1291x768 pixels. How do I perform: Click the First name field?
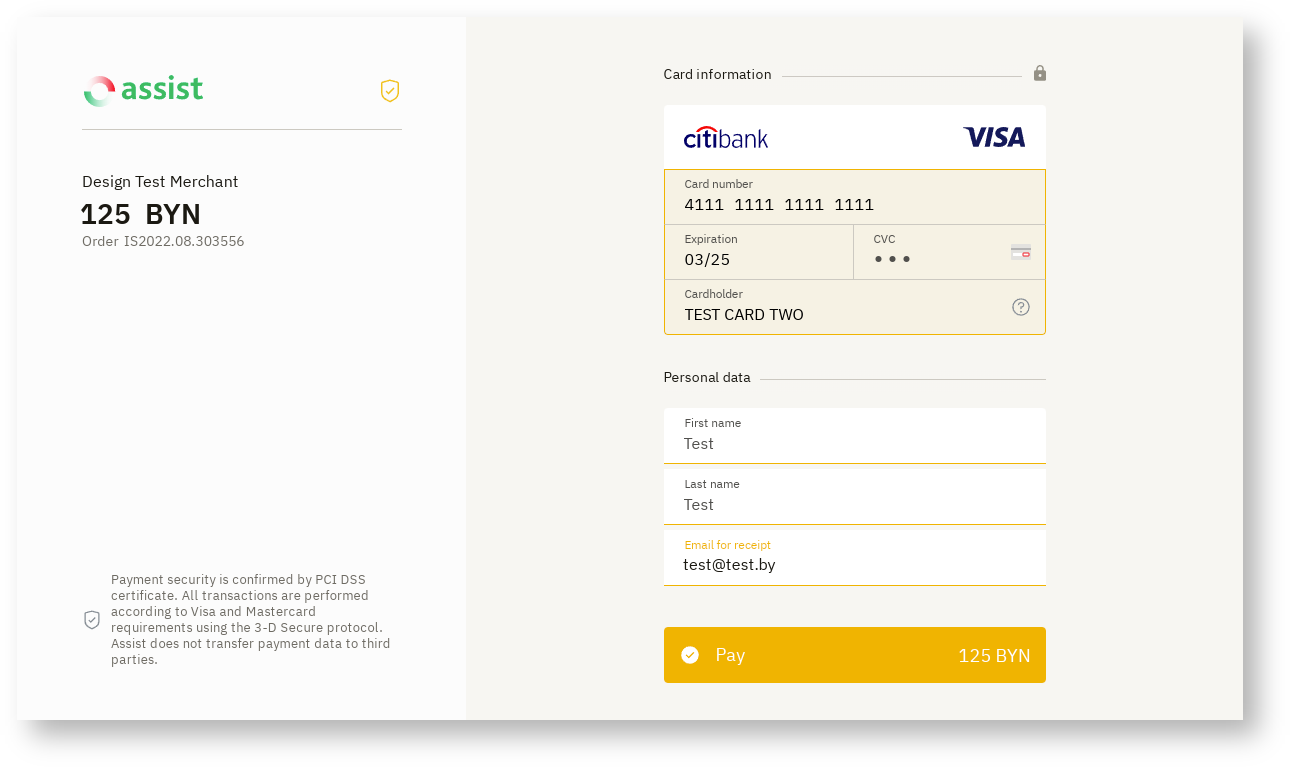(x=854, y=443)
